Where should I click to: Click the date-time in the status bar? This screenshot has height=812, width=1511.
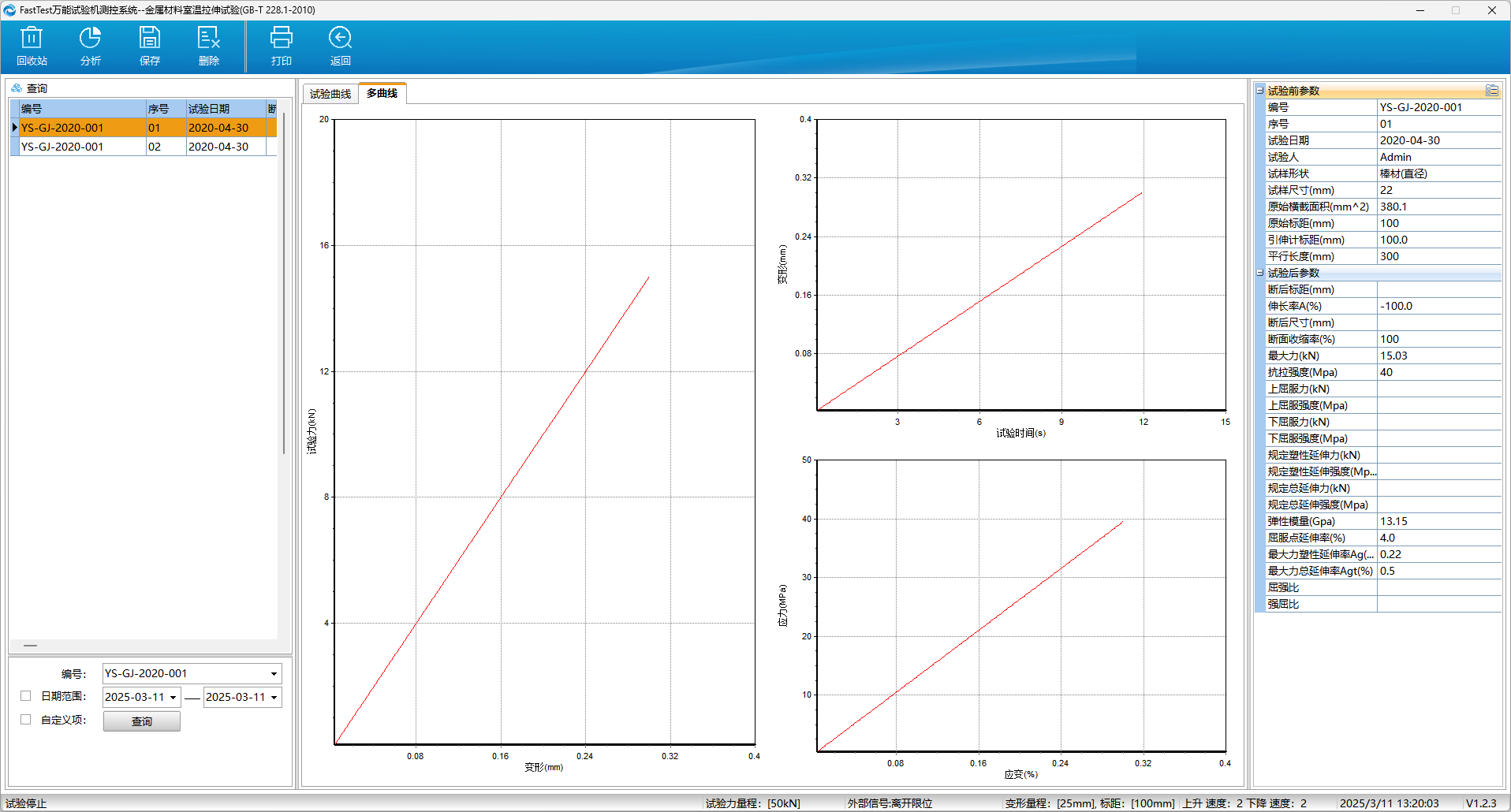click(x=1390, y=803)
